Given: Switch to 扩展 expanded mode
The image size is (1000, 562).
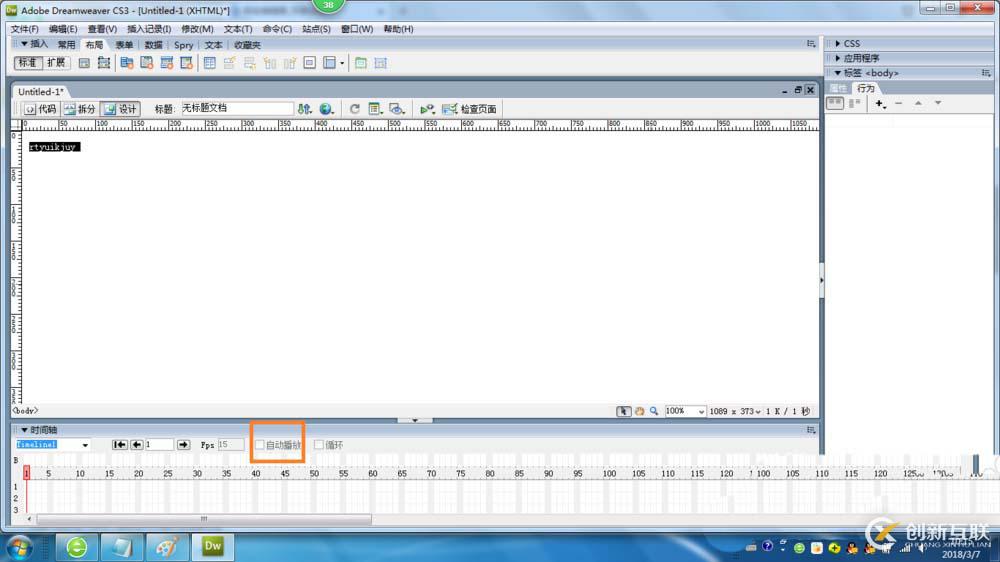Looking at the screenshot, I should (x=55, y=63).
